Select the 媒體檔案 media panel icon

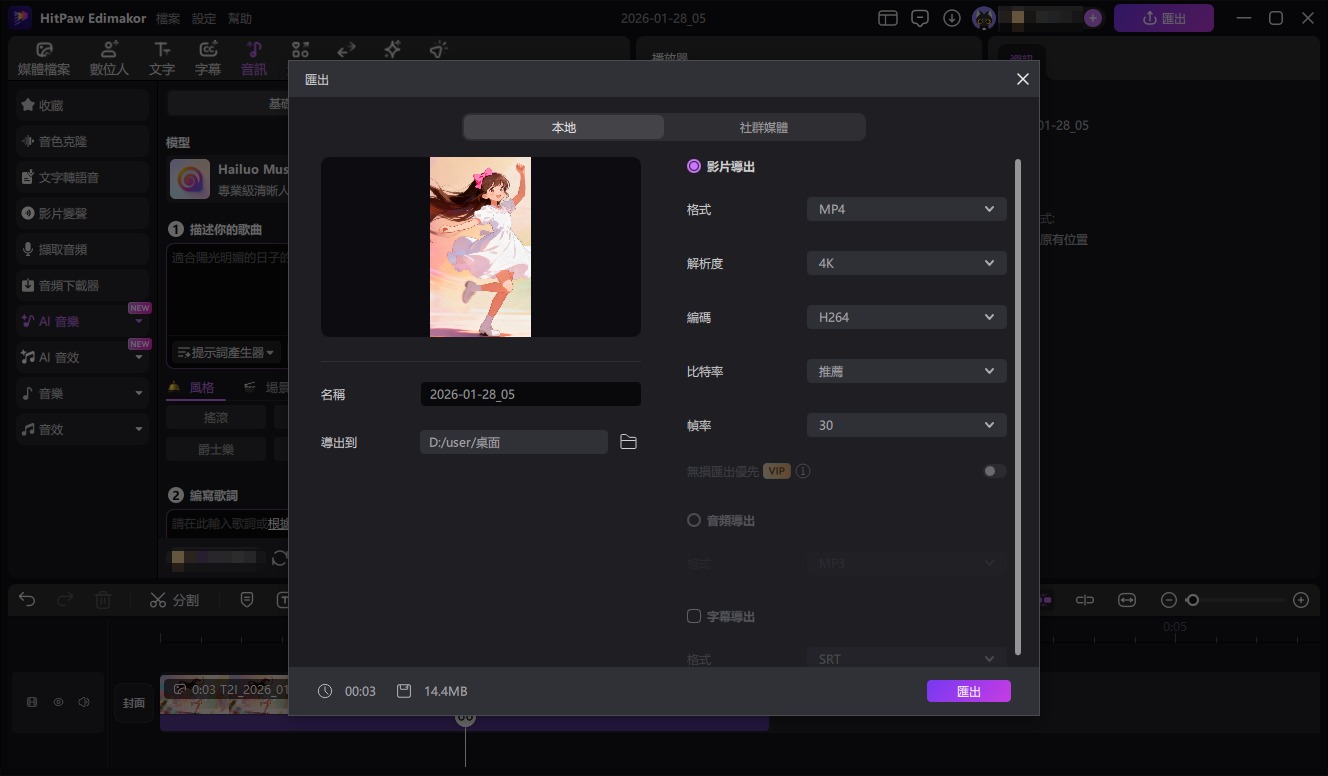pyautogui.click(x=44, y=57)
